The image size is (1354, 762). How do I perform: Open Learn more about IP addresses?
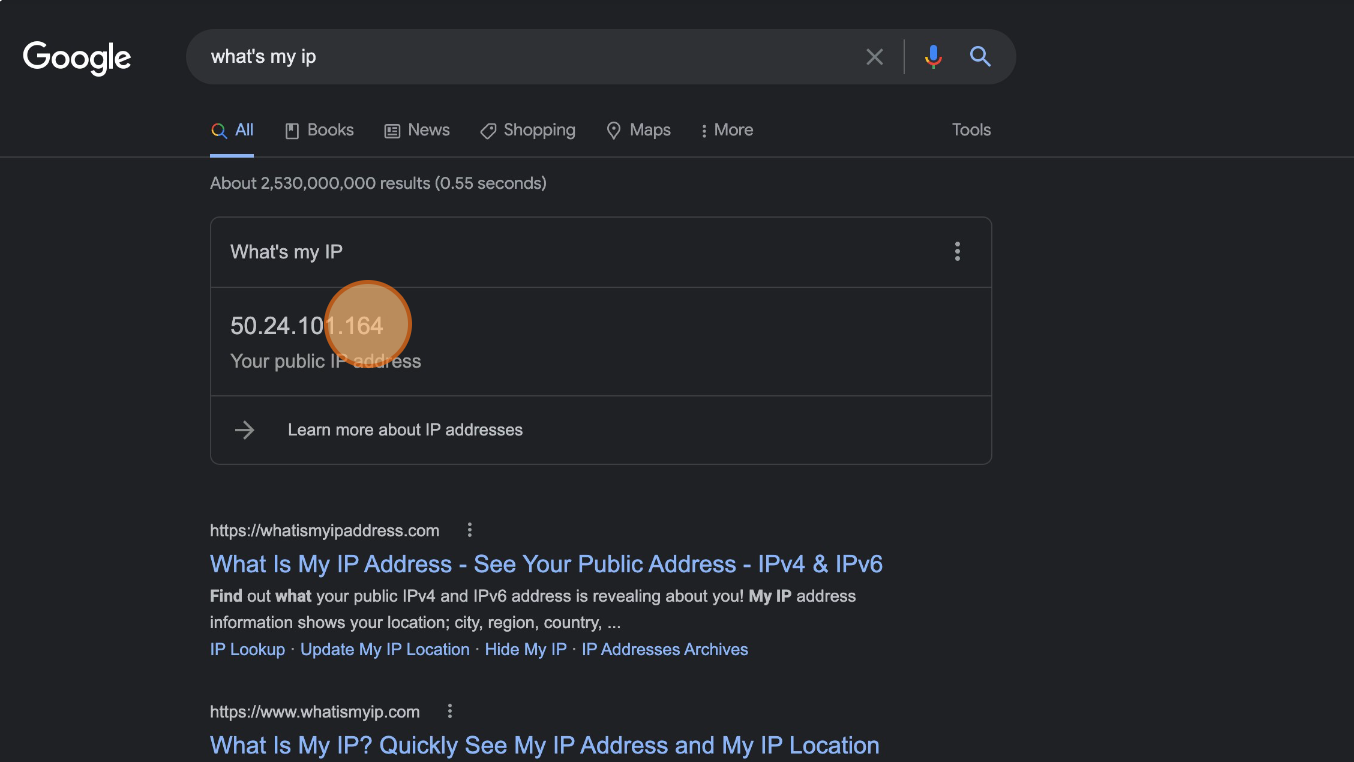(x=405, y=430)
